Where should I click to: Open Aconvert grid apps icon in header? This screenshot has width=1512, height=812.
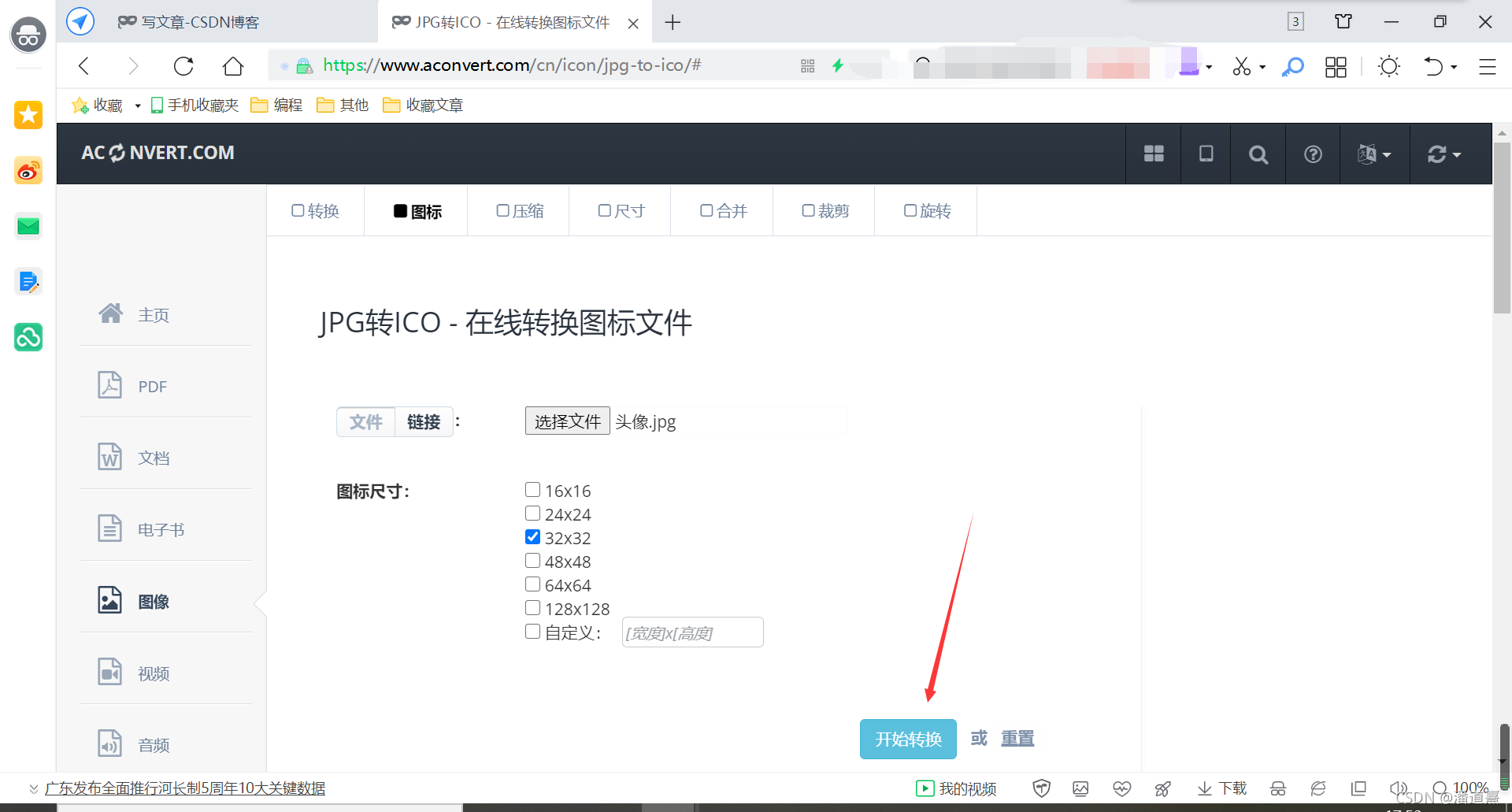[x=1154, y=154]
